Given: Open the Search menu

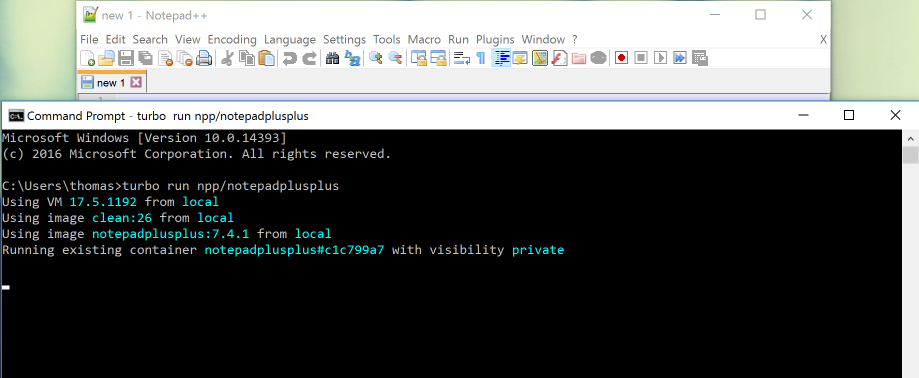Looking at the screenshot, I should coord(150,39).
